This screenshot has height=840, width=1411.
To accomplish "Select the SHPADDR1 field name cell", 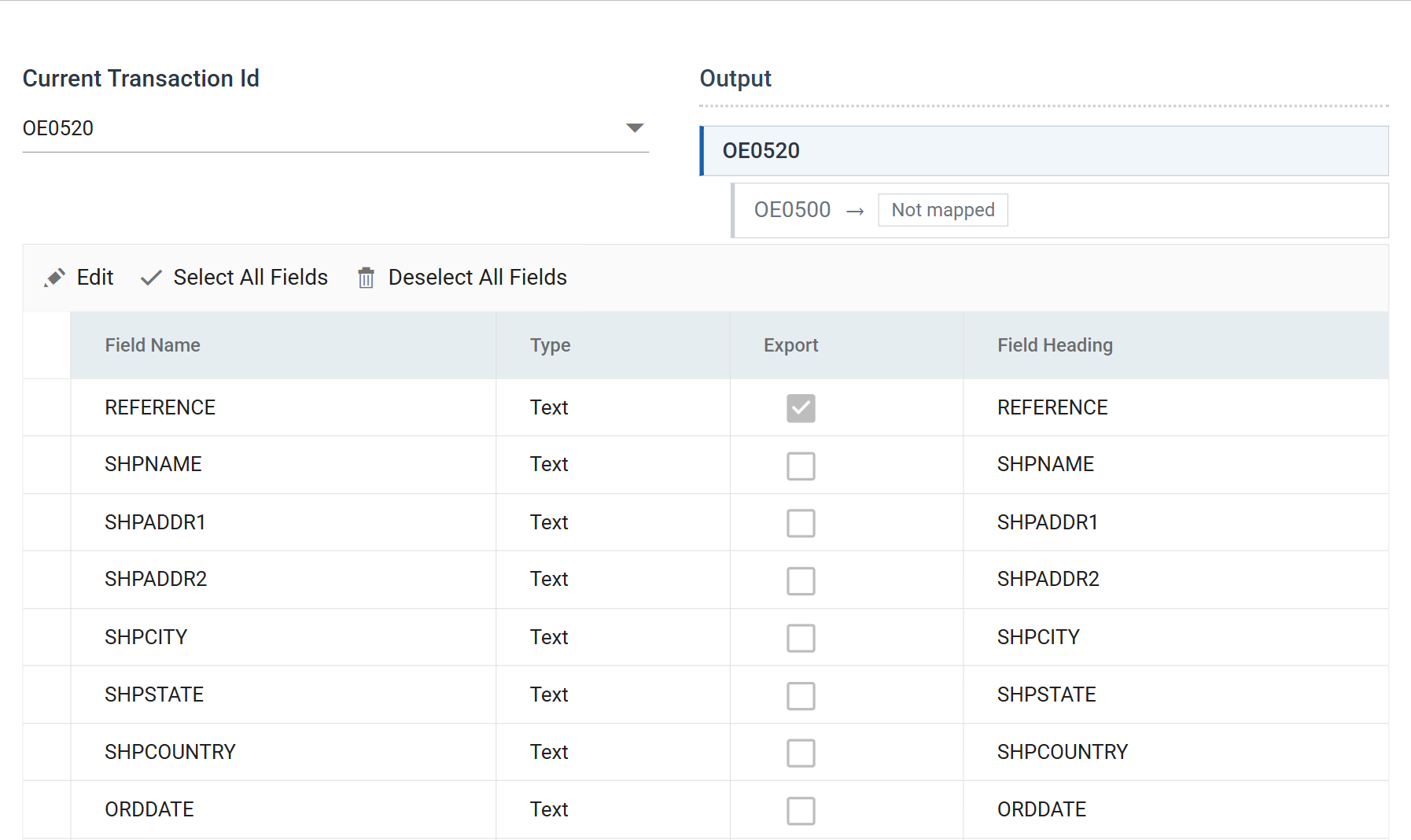I will click(x=283, y=522).
